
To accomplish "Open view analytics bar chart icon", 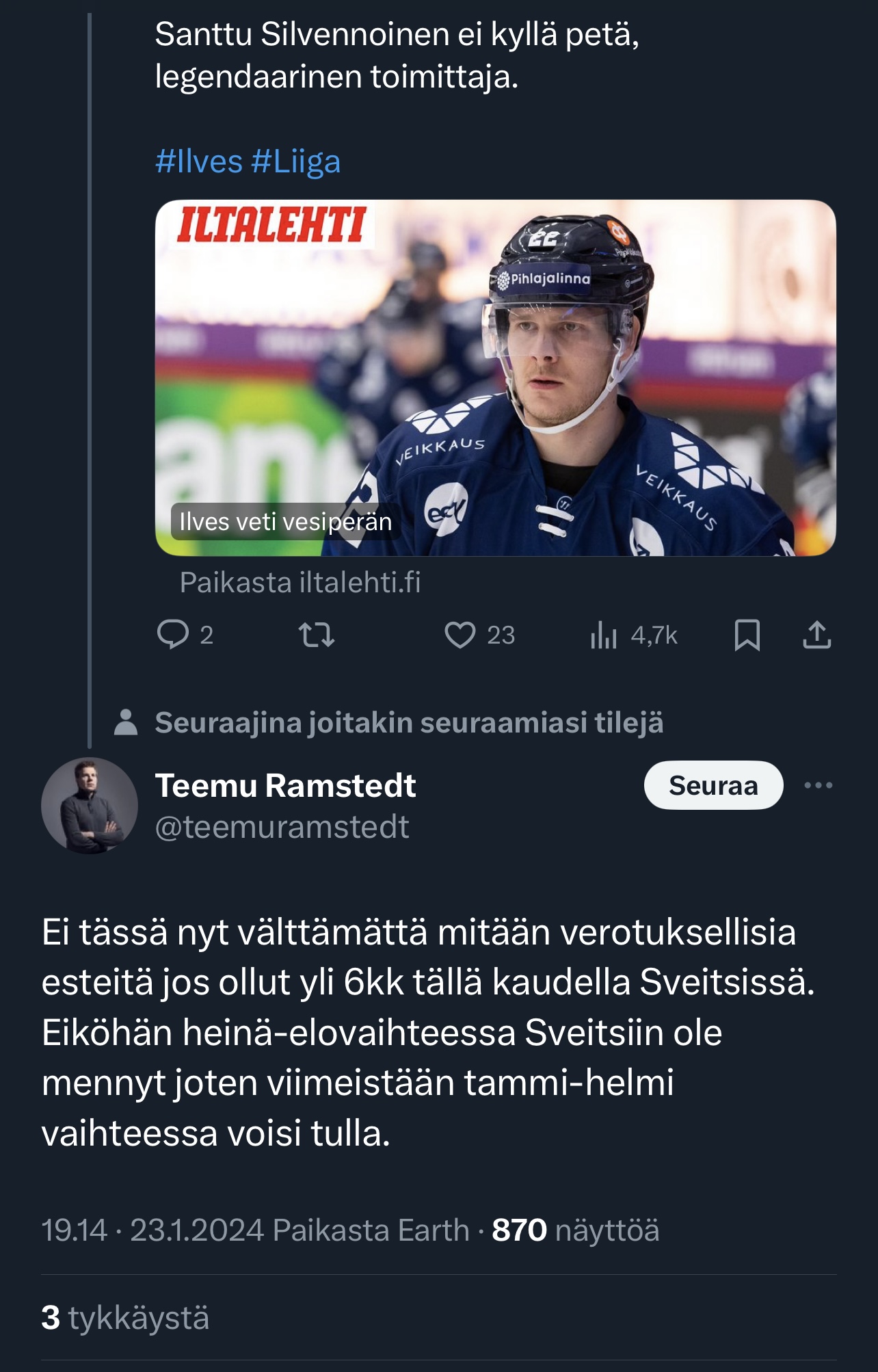I will [x=604, y=635].
